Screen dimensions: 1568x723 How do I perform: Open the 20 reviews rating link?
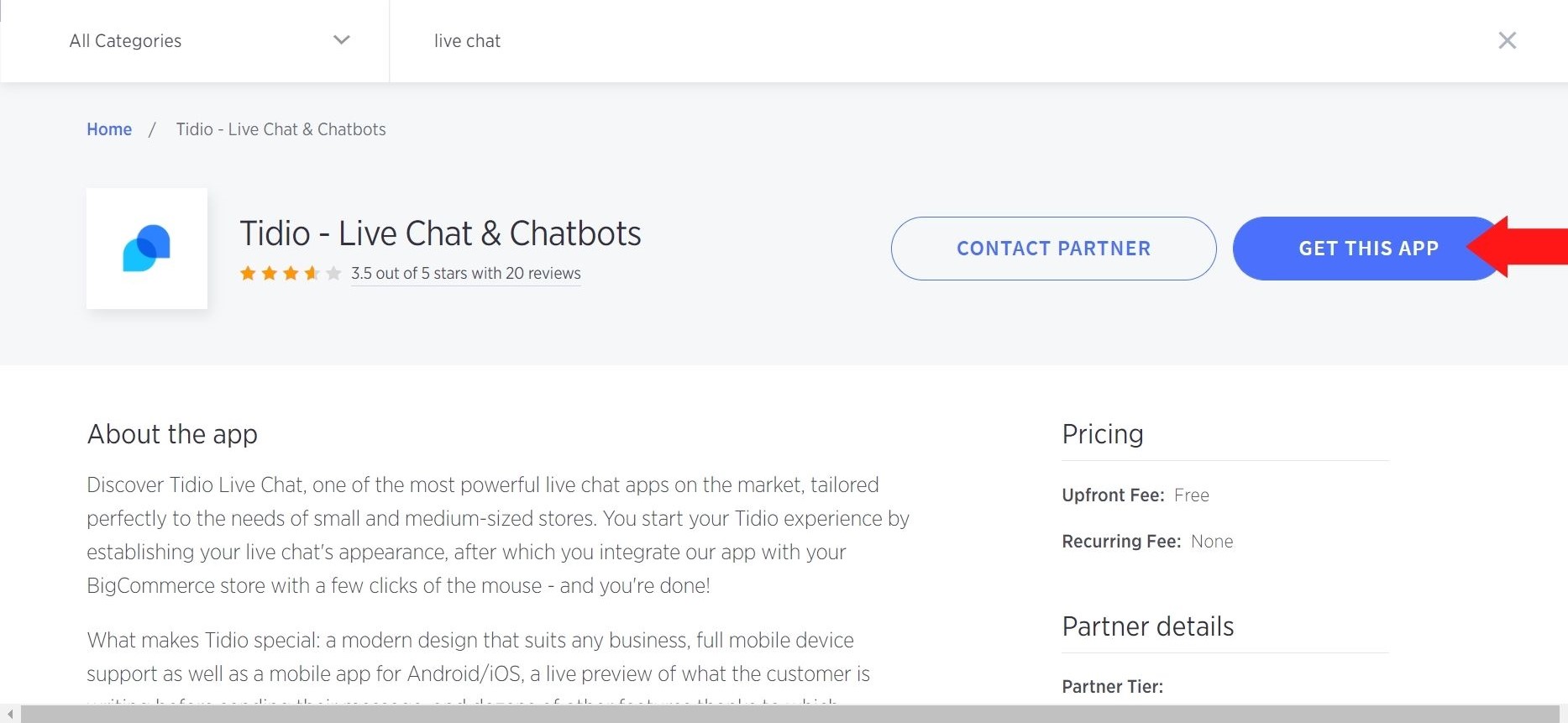coord(465,274)
